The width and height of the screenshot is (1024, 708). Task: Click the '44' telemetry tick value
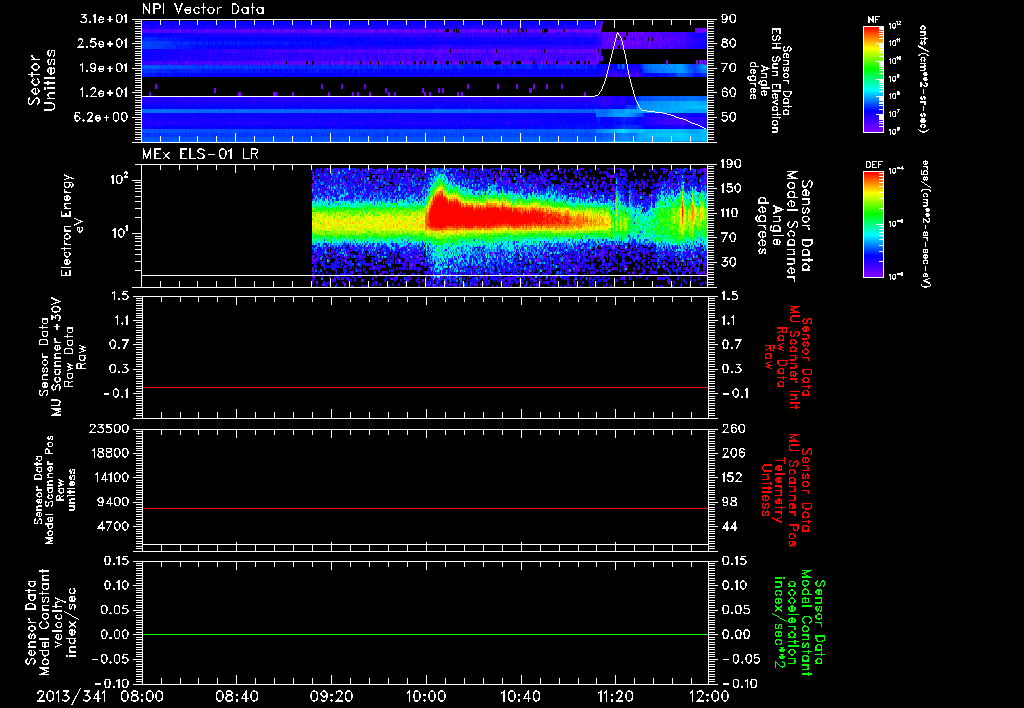pyautogui.click(x=729, y=526)
